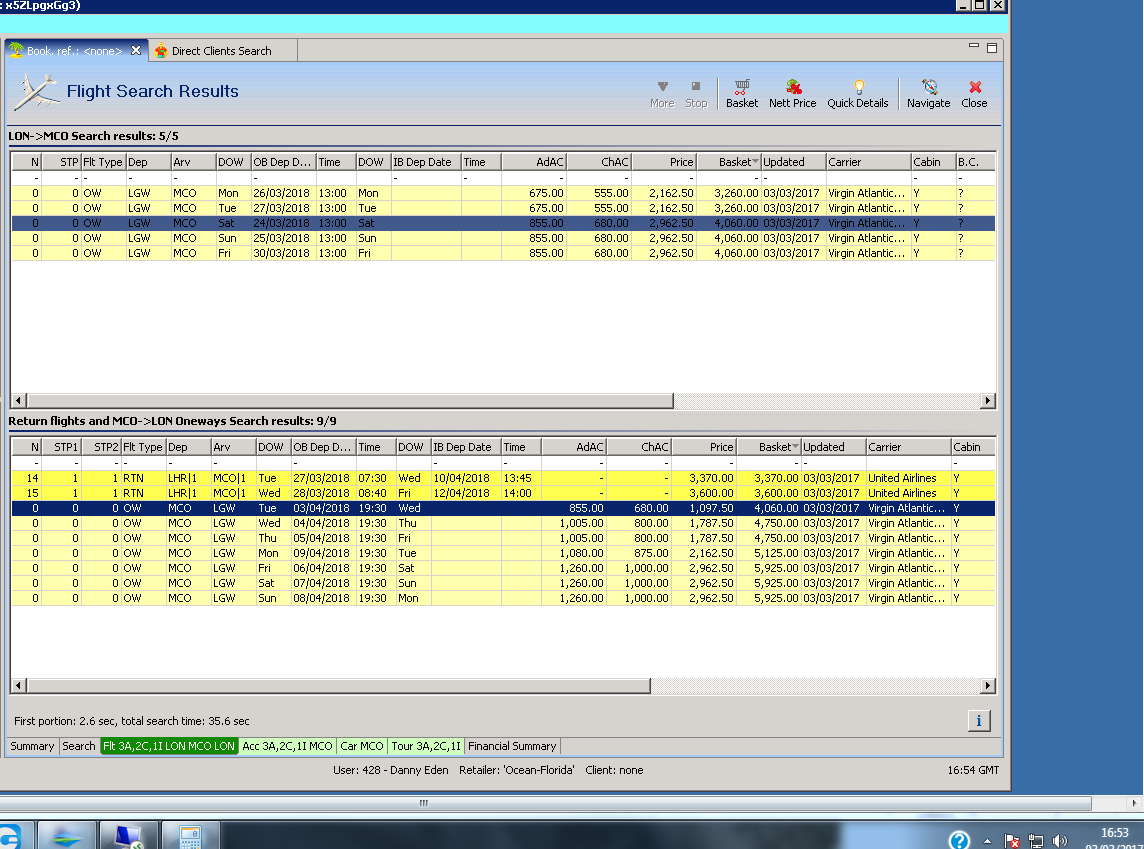The width and height of the screenshot is (1144, 849).
Task: Switch to the Direct Clients Search tab
Action: click(x=221, y=51)
